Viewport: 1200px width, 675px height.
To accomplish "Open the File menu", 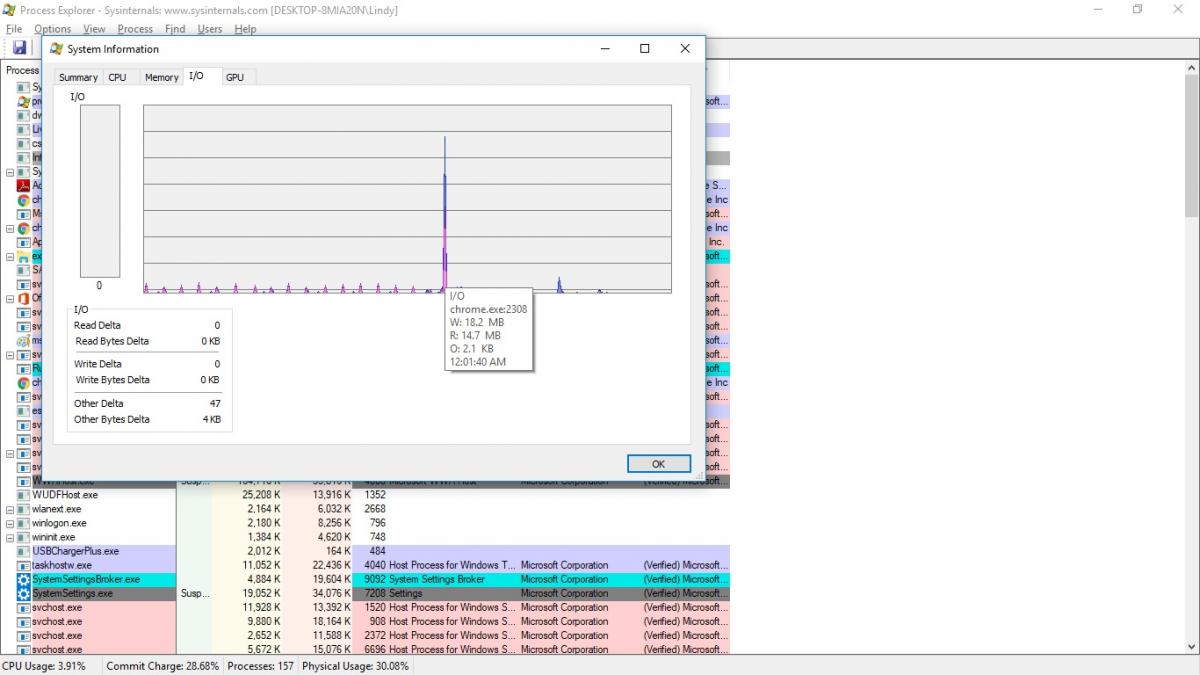I will [13, 29].
